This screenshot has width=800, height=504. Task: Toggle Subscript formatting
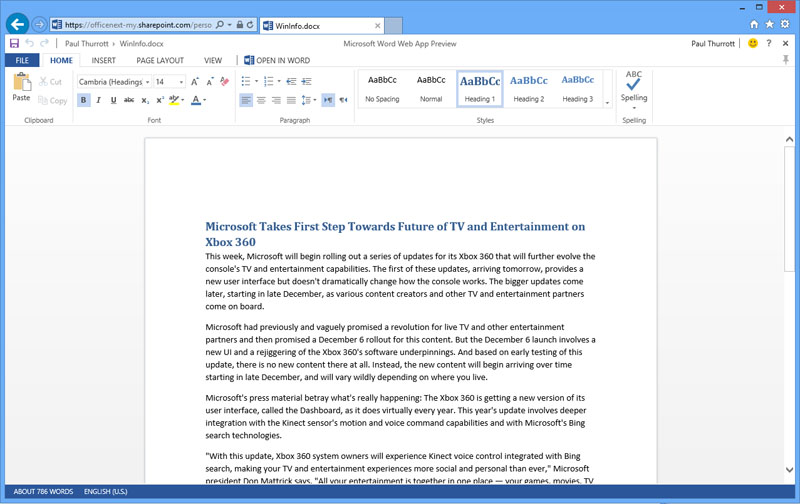pos(145,100)
